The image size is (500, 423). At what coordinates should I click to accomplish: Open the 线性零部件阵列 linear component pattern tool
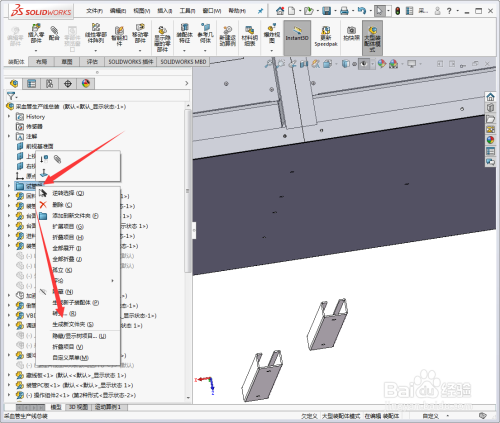pos(96,33)
